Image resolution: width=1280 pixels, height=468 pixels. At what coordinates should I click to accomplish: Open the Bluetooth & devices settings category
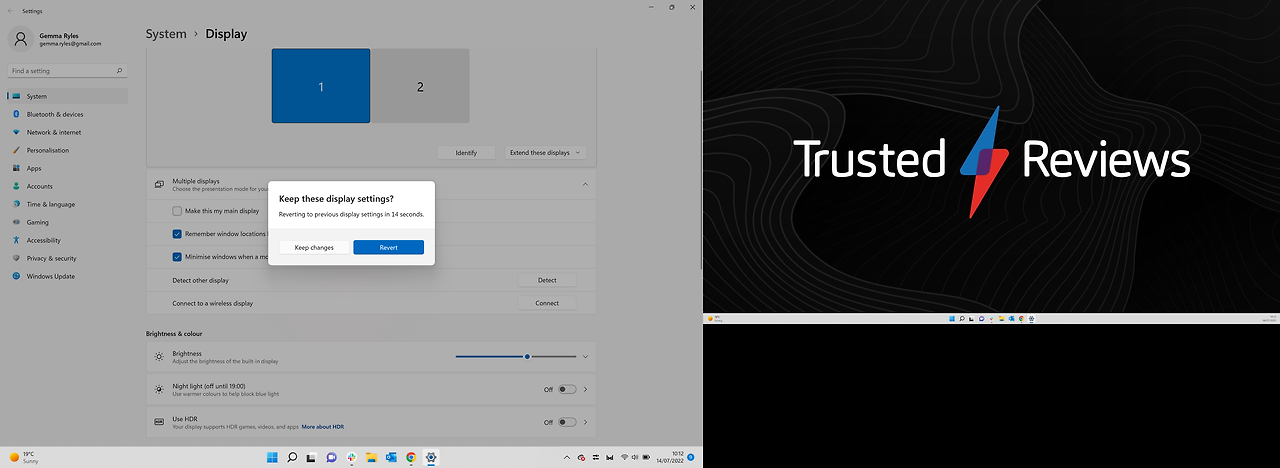[68, 114]
